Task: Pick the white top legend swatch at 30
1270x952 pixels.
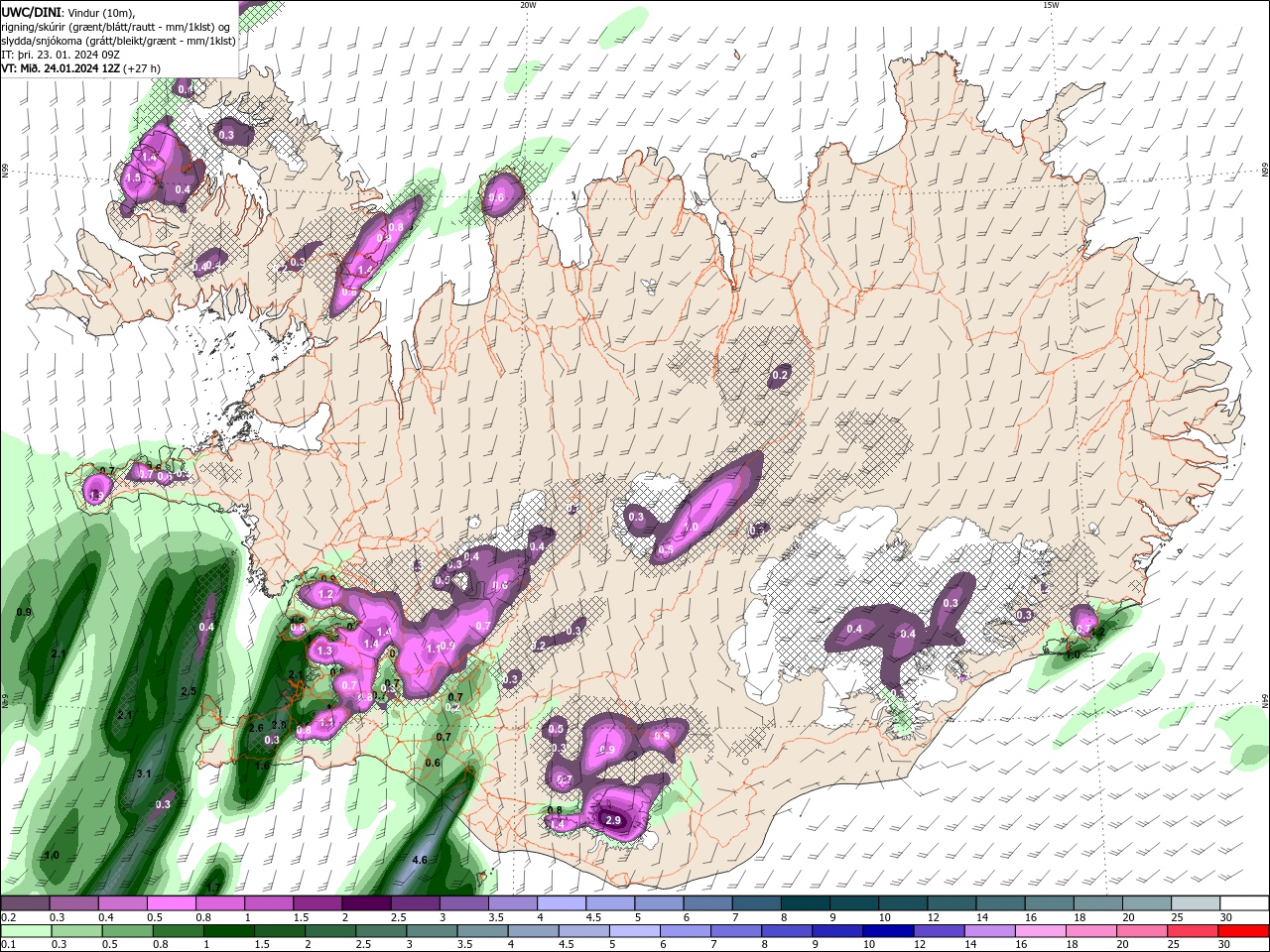Action: click(x=1244, y=903)
